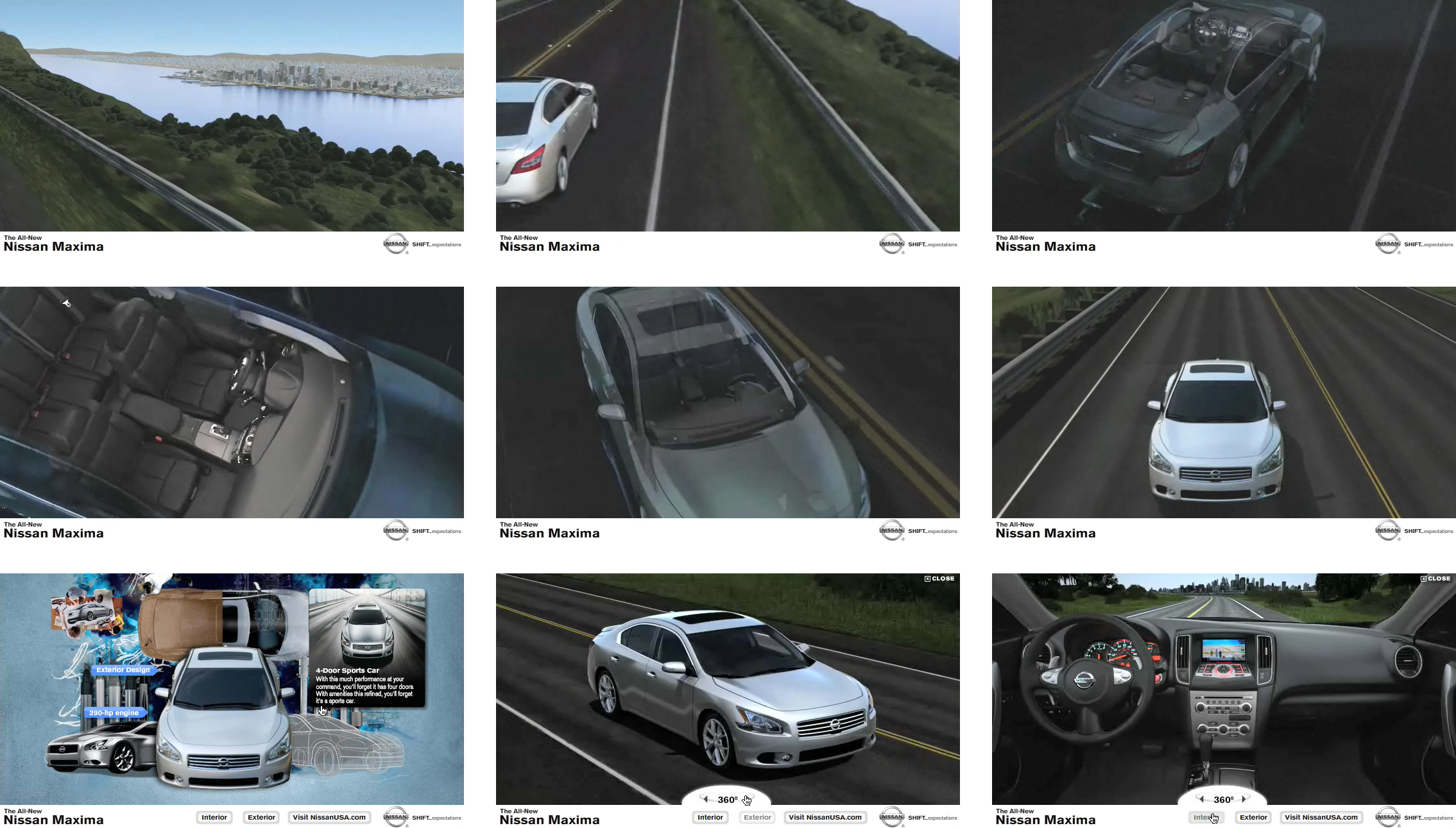Click 'Nissan Maxima' title under city bay frame
Viewport: 1456px width, 828px height.
pos(54,247)
